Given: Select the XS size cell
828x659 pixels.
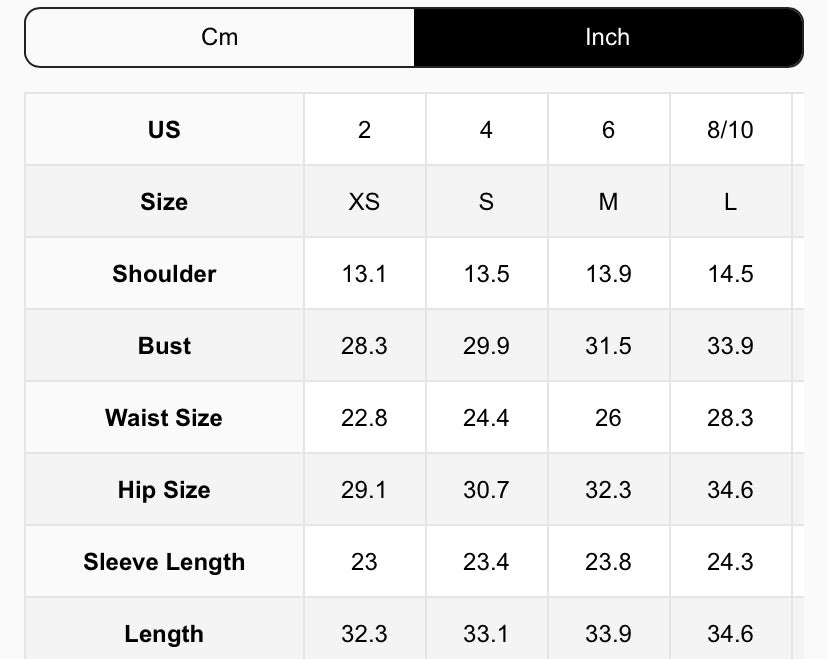Looking at the screenshot, I should (x=364, y=202).
